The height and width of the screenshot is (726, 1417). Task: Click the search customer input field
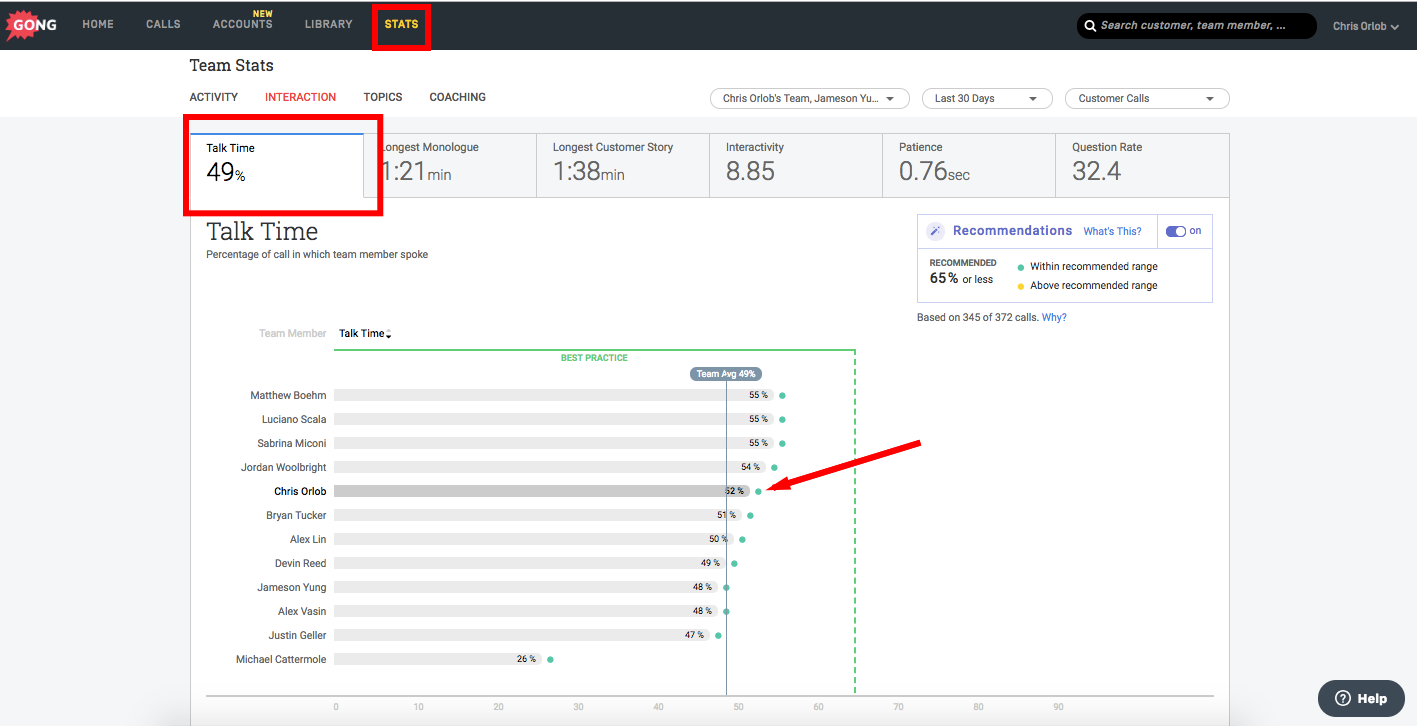pos(1197,26)
